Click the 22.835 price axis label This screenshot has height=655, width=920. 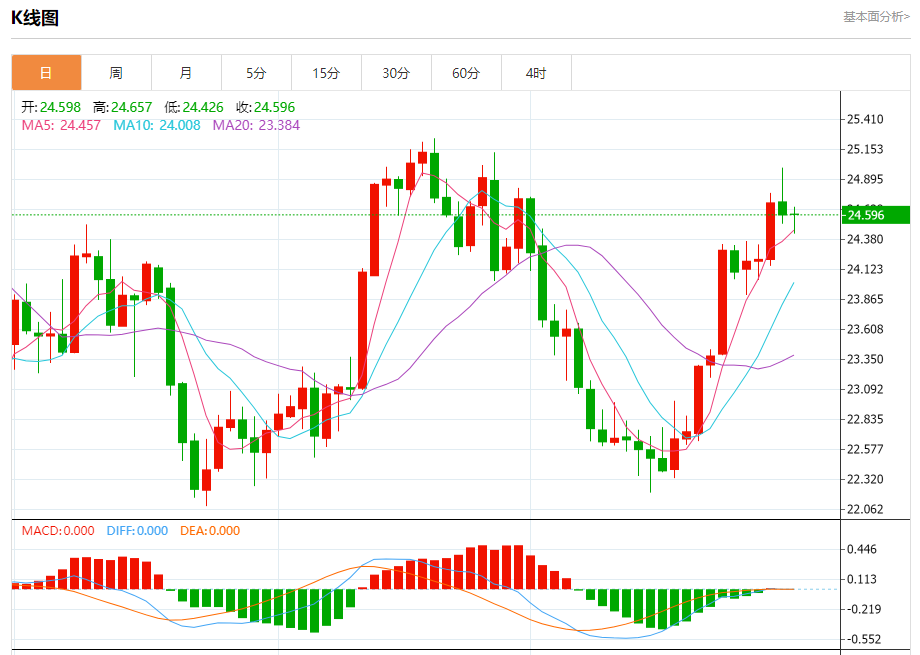[x=865, y=419]
